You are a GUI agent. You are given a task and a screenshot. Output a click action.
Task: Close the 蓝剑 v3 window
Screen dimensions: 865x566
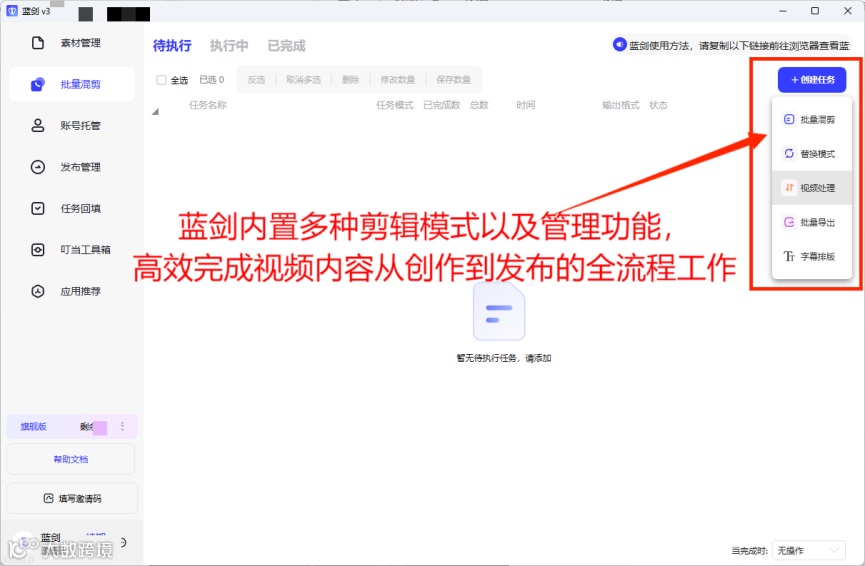coord(848,10)
